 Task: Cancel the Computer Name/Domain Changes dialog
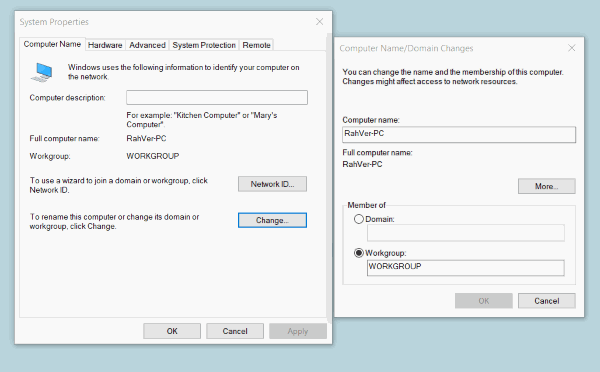(x=547, y=301)
